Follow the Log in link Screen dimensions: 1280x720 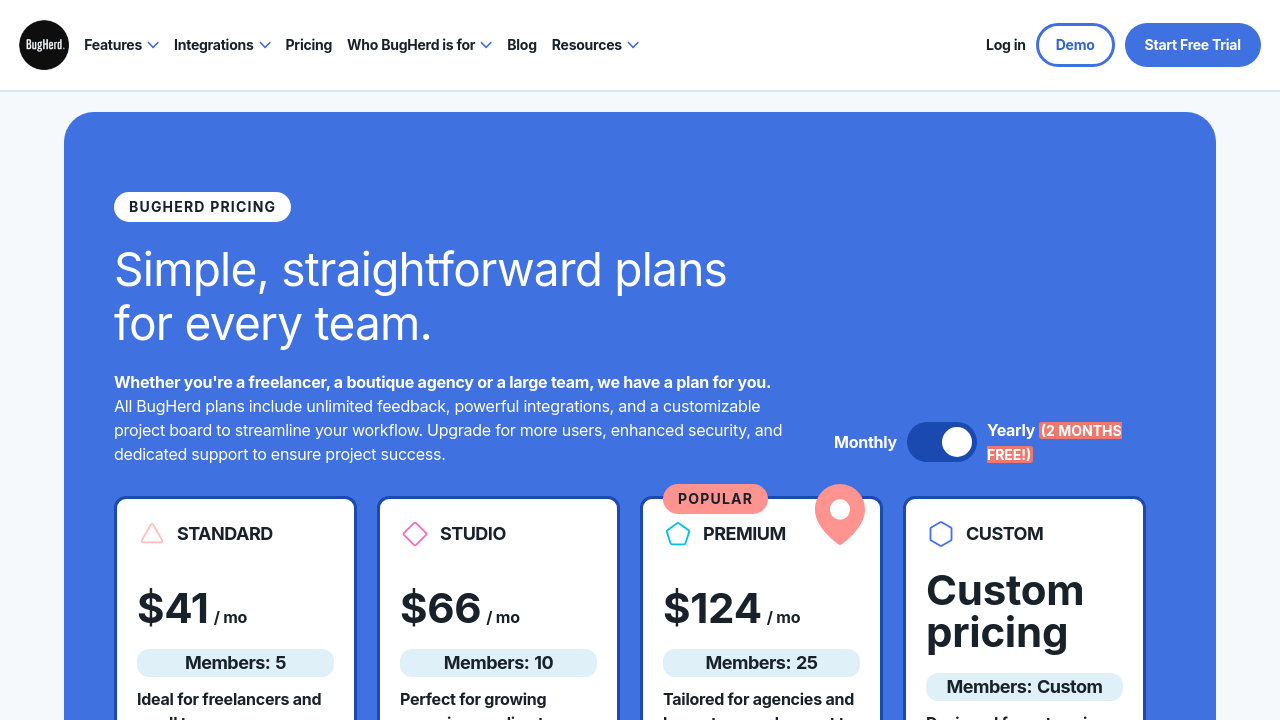(x=1005, y=45)
